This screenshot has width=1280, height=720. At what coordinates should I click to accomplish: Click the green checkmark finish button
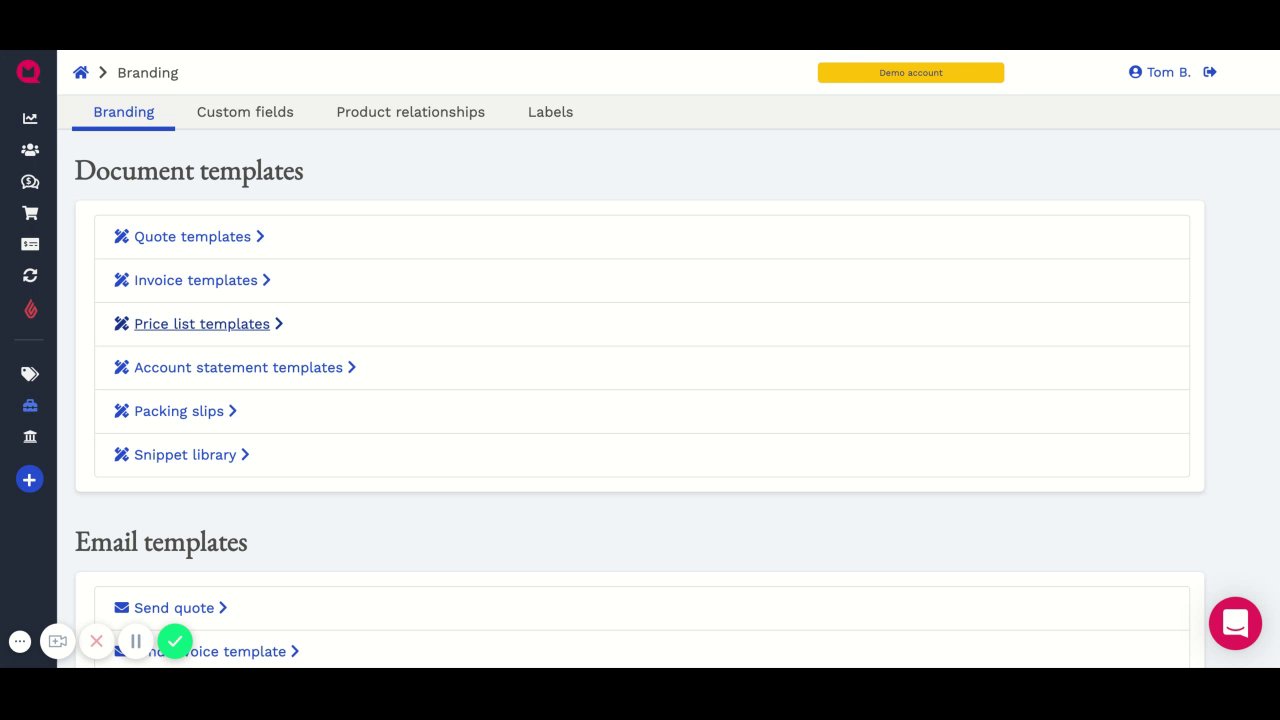(x=175, y=641)
